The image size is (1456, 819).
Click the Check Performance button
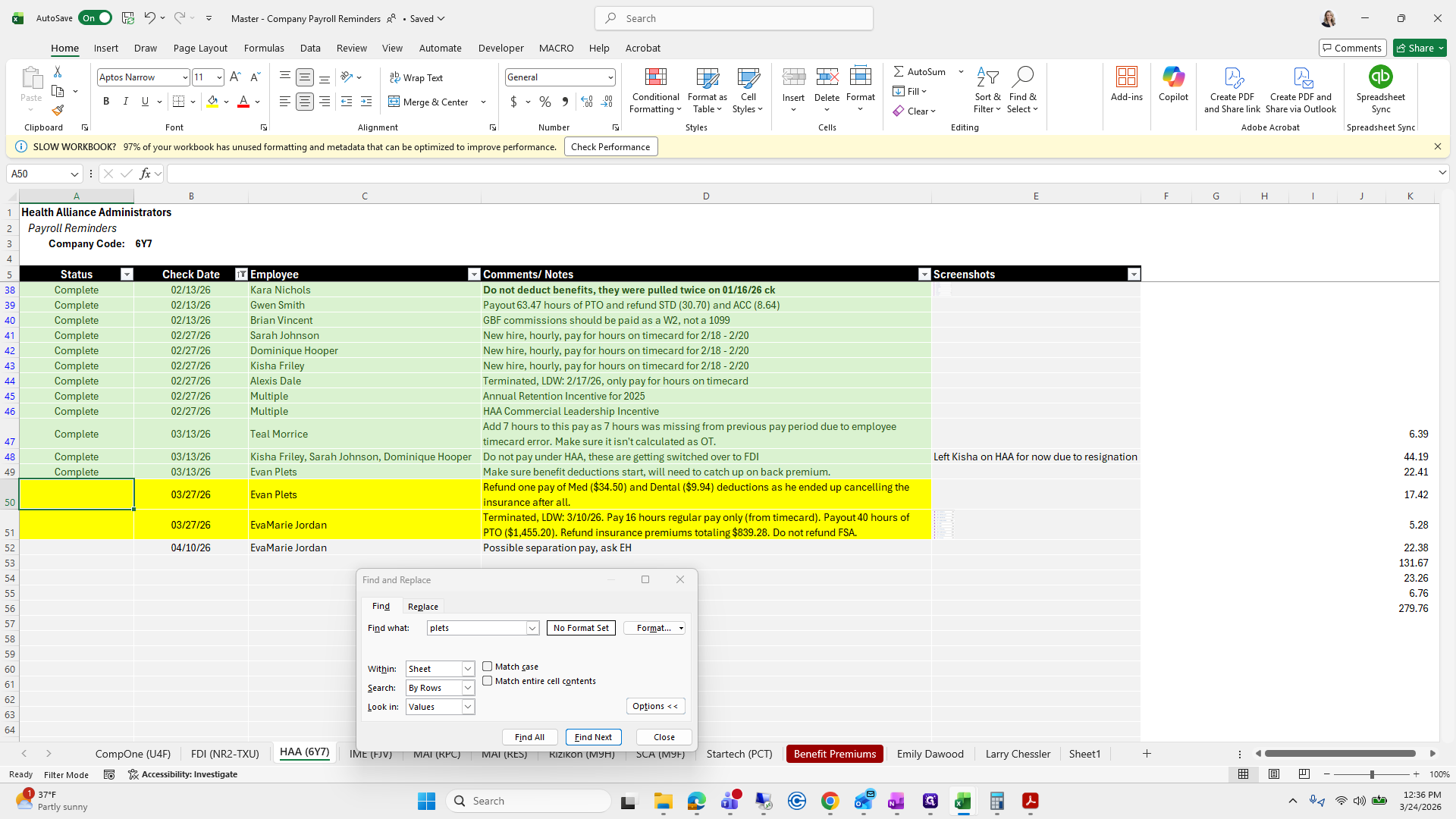click(610, 147)
